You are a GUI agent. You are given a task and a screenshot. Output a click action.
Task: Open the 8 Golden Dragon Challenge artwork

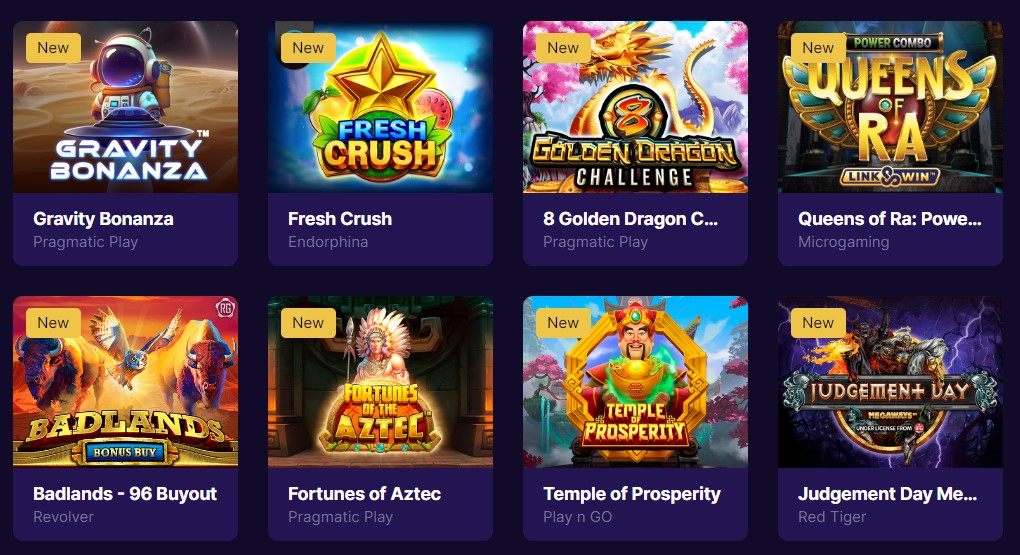coord(636,107)
